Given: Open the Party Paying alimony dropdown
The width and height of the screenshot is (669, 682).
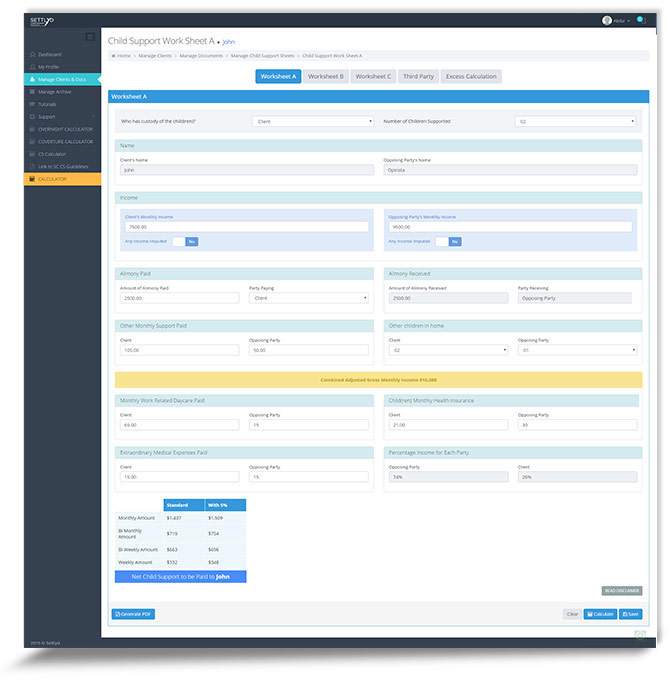Looking at the screenshot, I should click(311, 298).
